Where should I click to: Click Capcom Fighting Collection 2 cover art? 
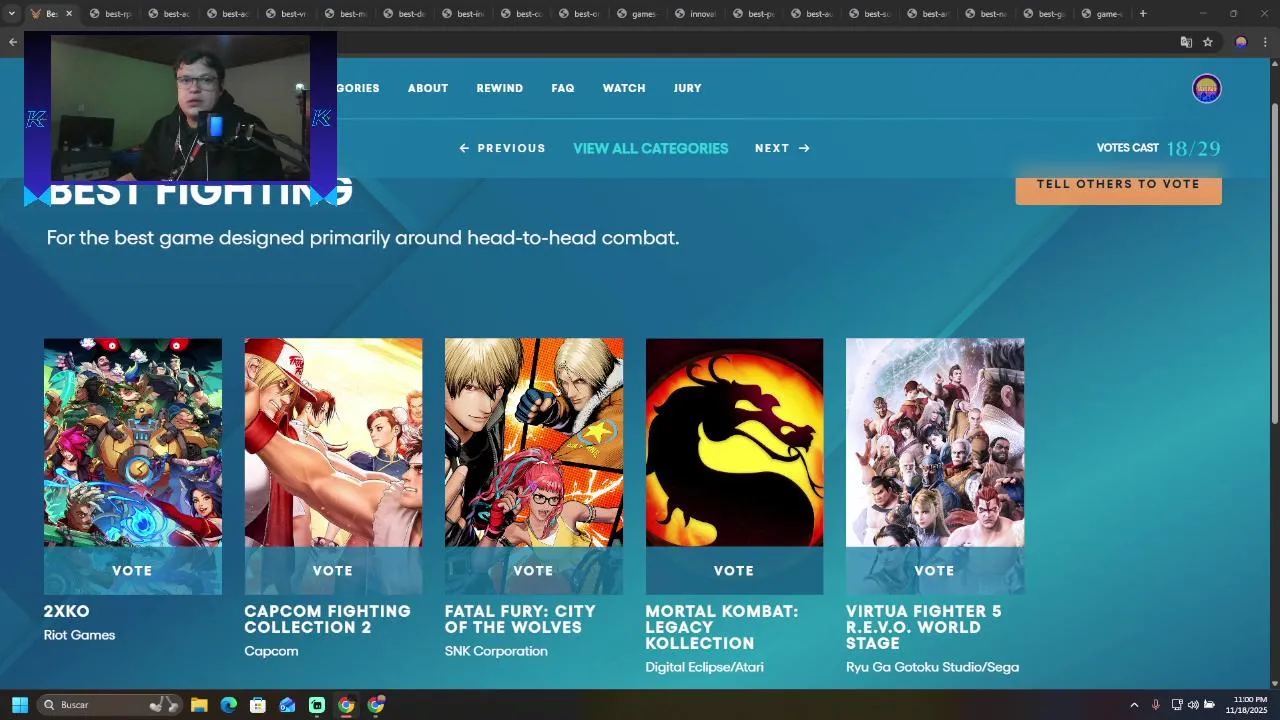(x=333, y=443)
